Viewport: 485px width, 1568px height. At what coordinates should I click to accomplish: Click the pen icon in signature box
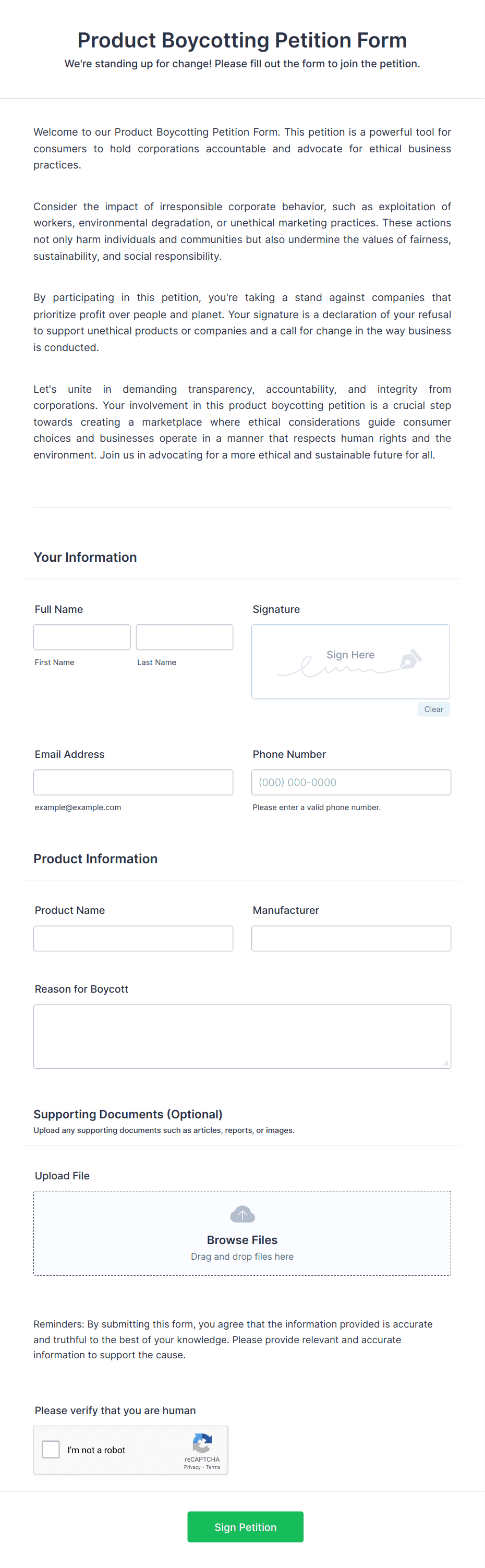(x=411, y=659)
